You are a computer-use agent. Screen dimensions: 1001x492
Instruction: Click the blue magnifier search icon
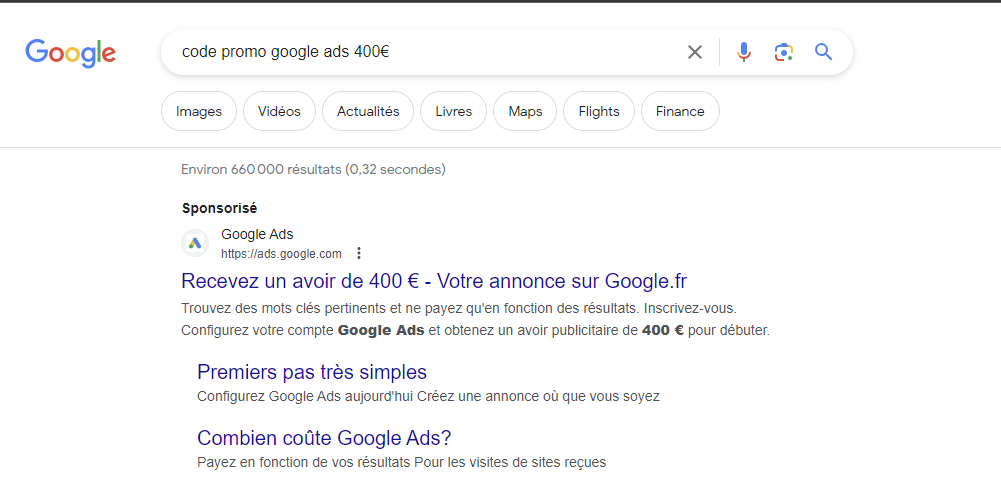(824, 52)
